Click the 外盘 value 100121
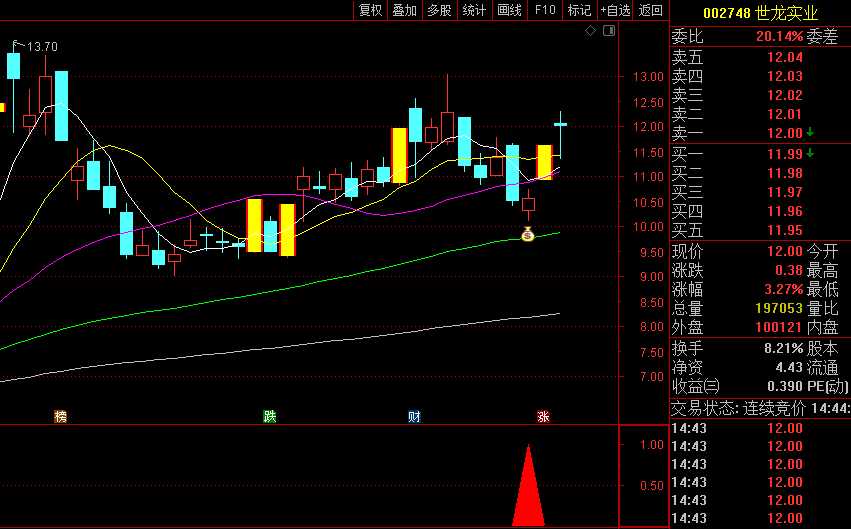Viewport: 851px width, 529px height. tap(779, 328)
